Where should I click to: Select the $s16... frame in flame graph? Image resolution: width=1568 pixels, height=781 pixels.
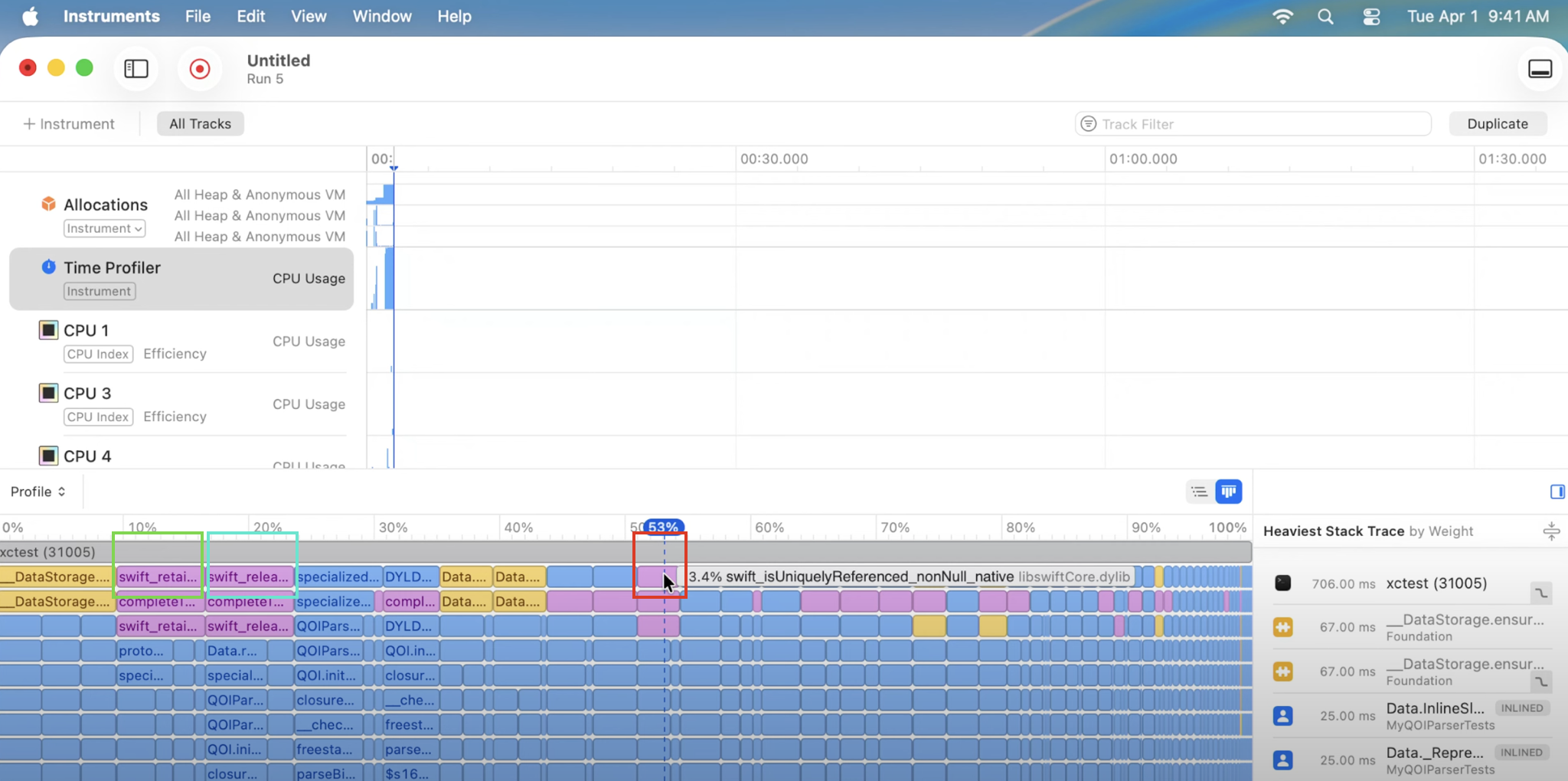(x=410, y=773)
